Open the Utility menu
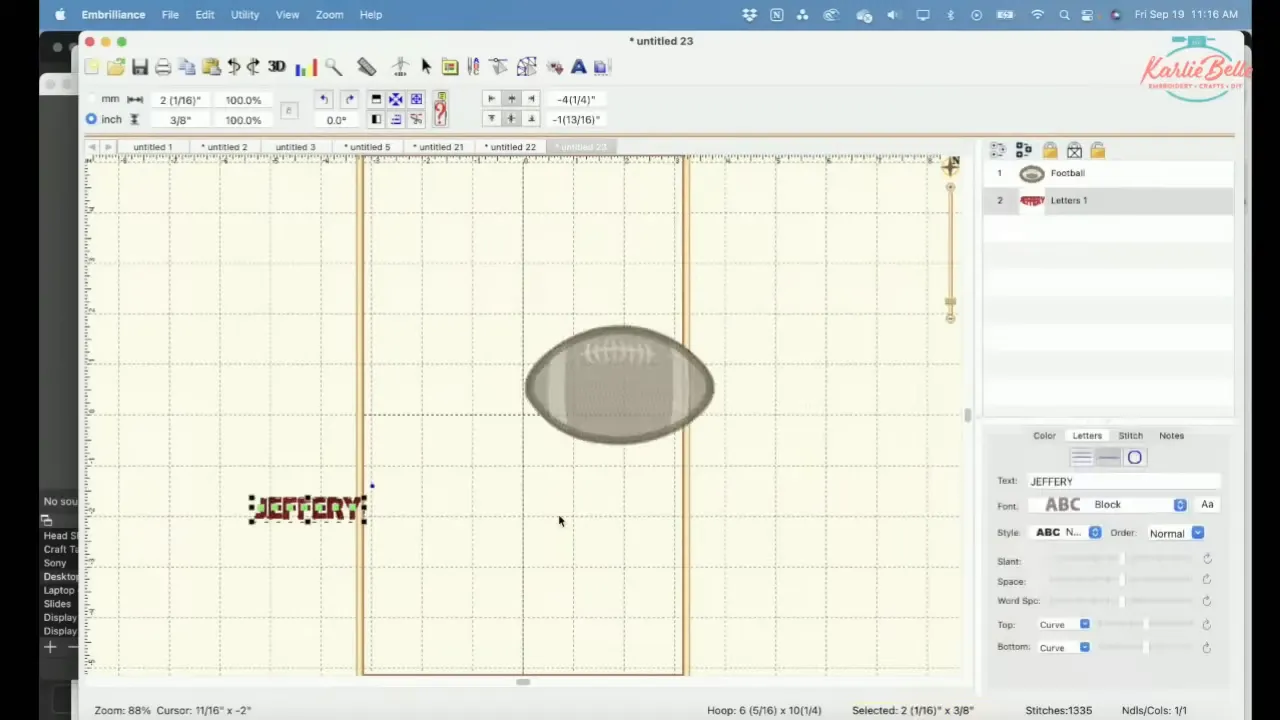Screen dimensions: 1280x720 tap(244, 14)
